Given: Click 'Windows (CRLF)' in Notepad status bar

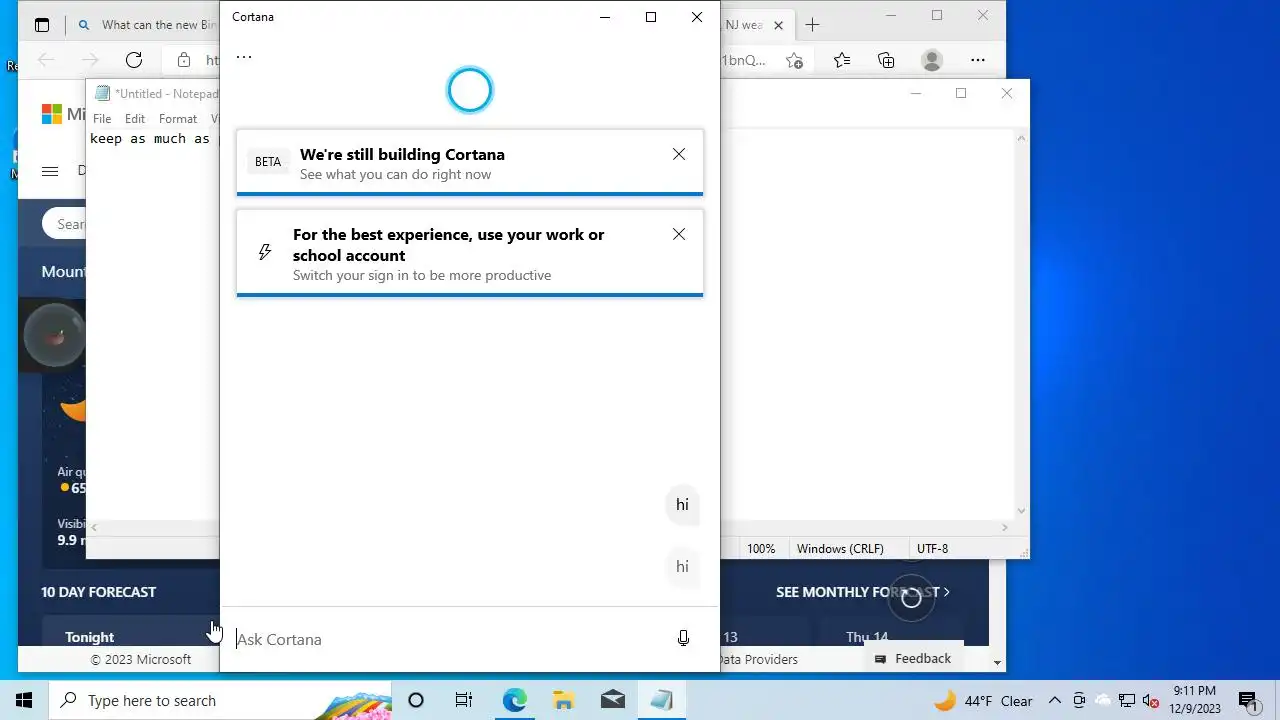Looking at the screenshot, I should point(840,549).
